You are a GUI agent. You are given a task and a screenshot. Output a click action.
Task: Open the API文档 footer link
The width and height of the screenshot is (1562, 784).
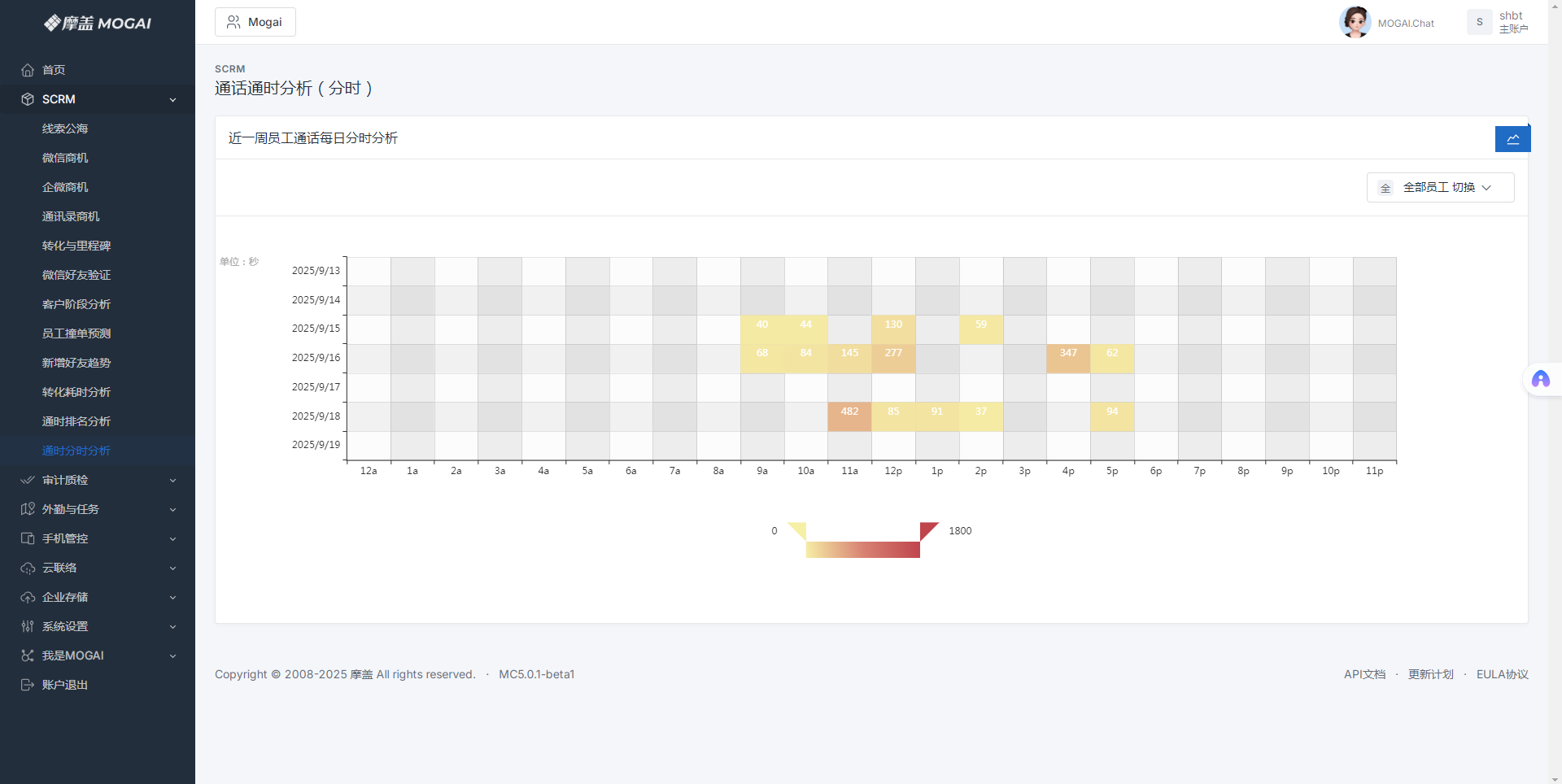click(1364, 674)
